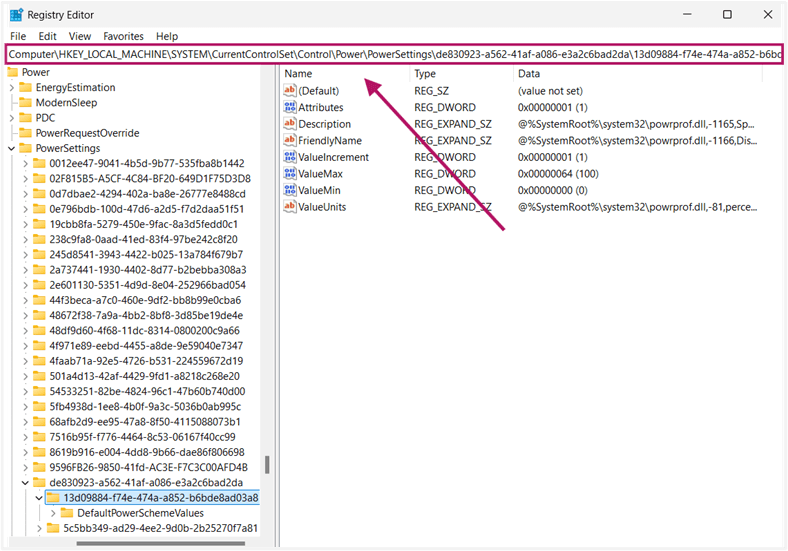This screenshot has height=551, width=788.
Task: Click folder icon of de830923-a562-41af key
Action: [39, 483]
